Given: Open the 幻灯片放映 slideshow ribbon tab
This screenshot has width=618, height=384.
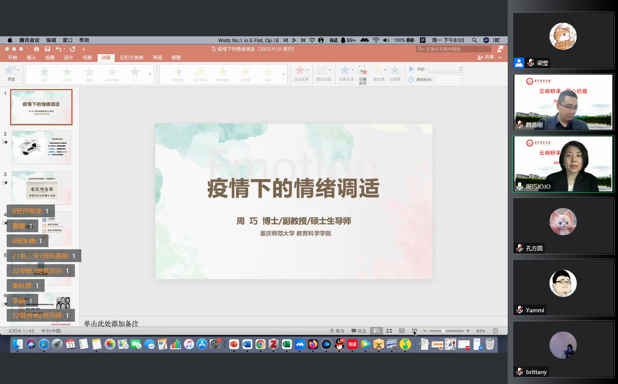Looking at the screenshot, I should (132, 58).
